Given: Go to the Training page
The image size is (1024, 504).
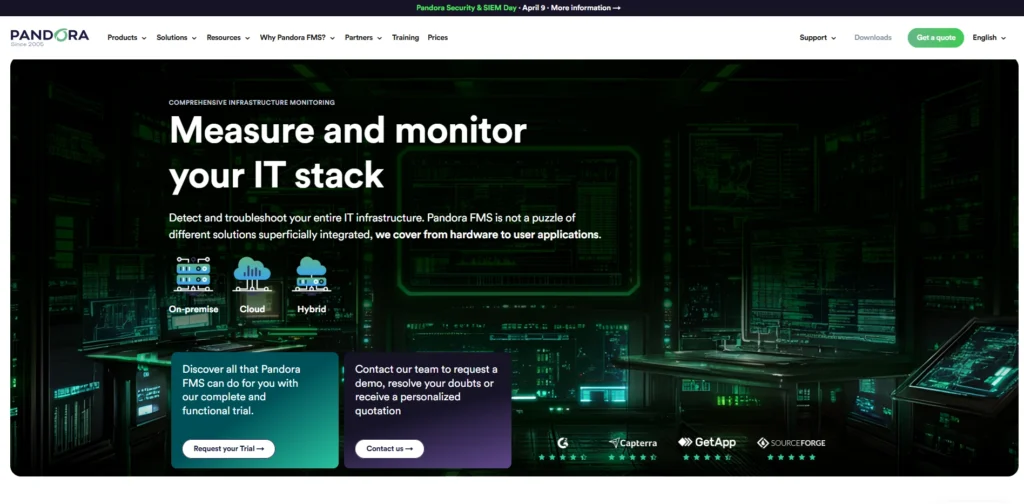Looking at the screenshot, I should tap(405, 38).
